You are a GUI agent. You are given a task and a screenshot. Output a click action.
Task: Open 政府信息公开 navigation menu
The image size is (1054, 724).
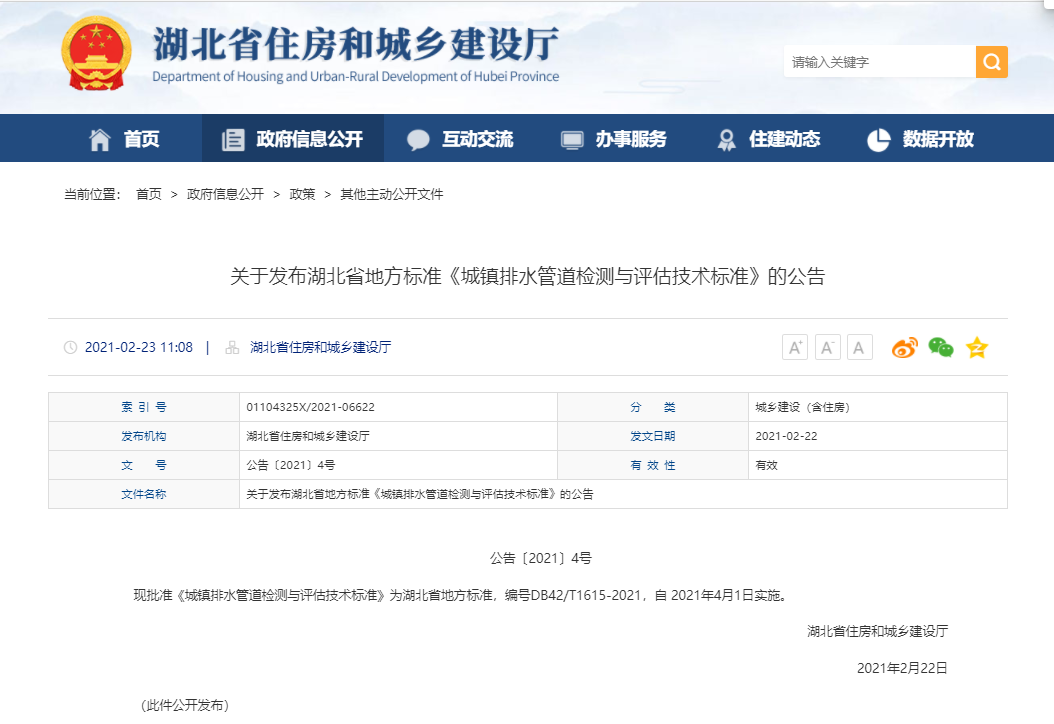pyautogui.click(x=292, y=139)
